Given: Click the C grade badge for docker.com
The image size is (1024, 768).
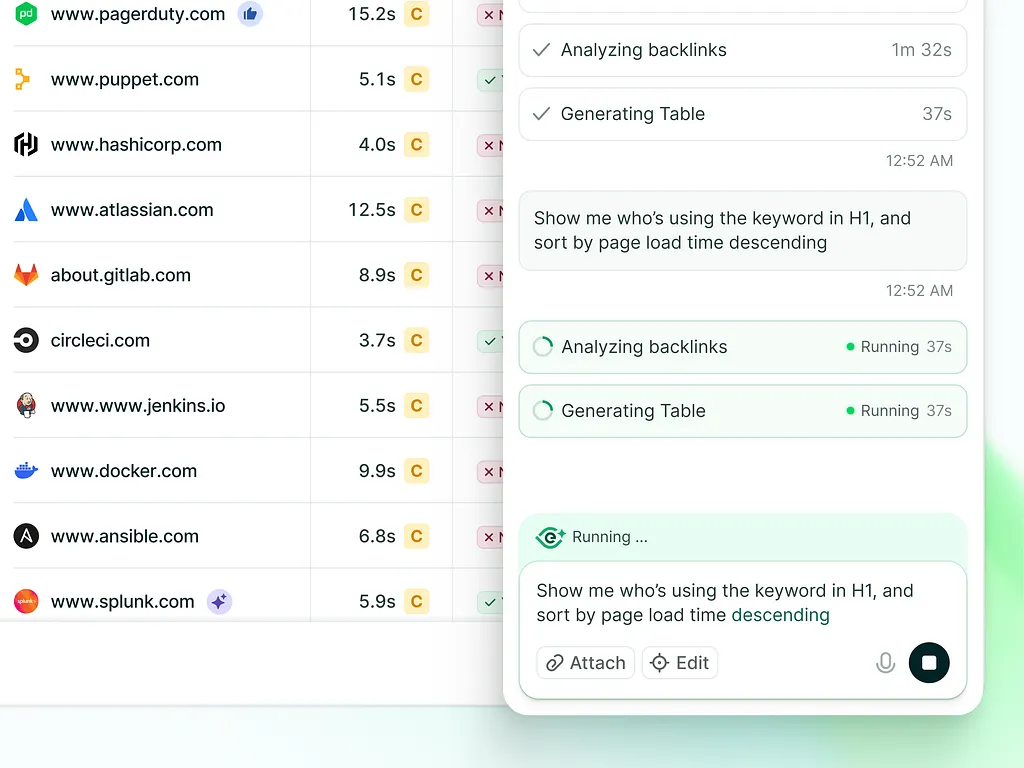Looking at the screenshot, I should coord(417,471).
